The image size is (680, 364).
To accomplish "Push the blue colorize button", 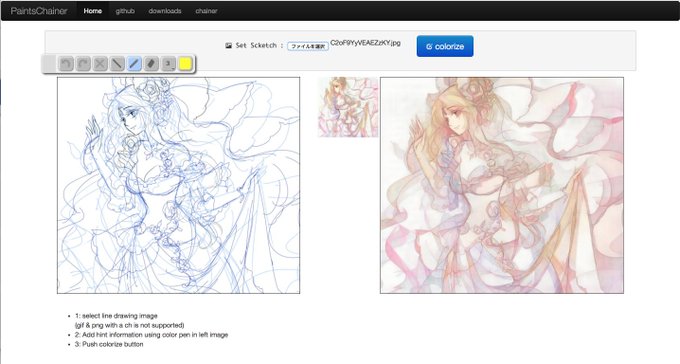I will point(445,46).
